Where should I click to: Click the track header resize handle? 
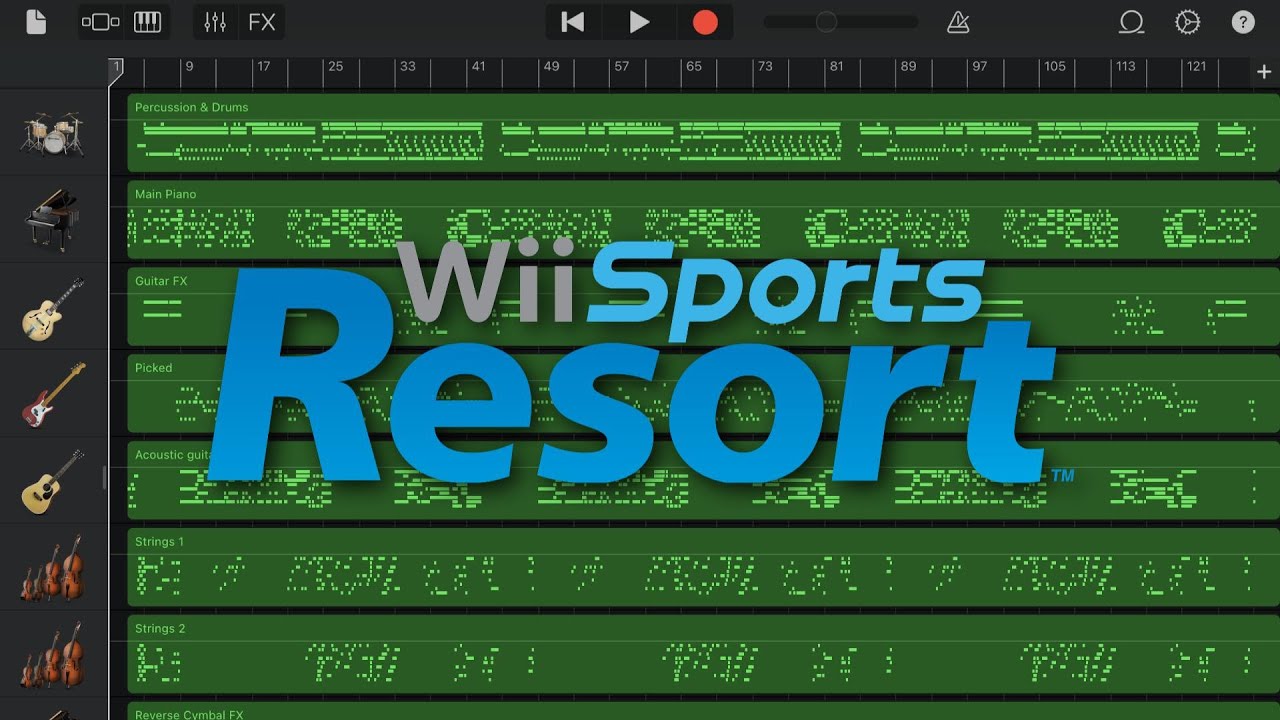coord(104,478)
